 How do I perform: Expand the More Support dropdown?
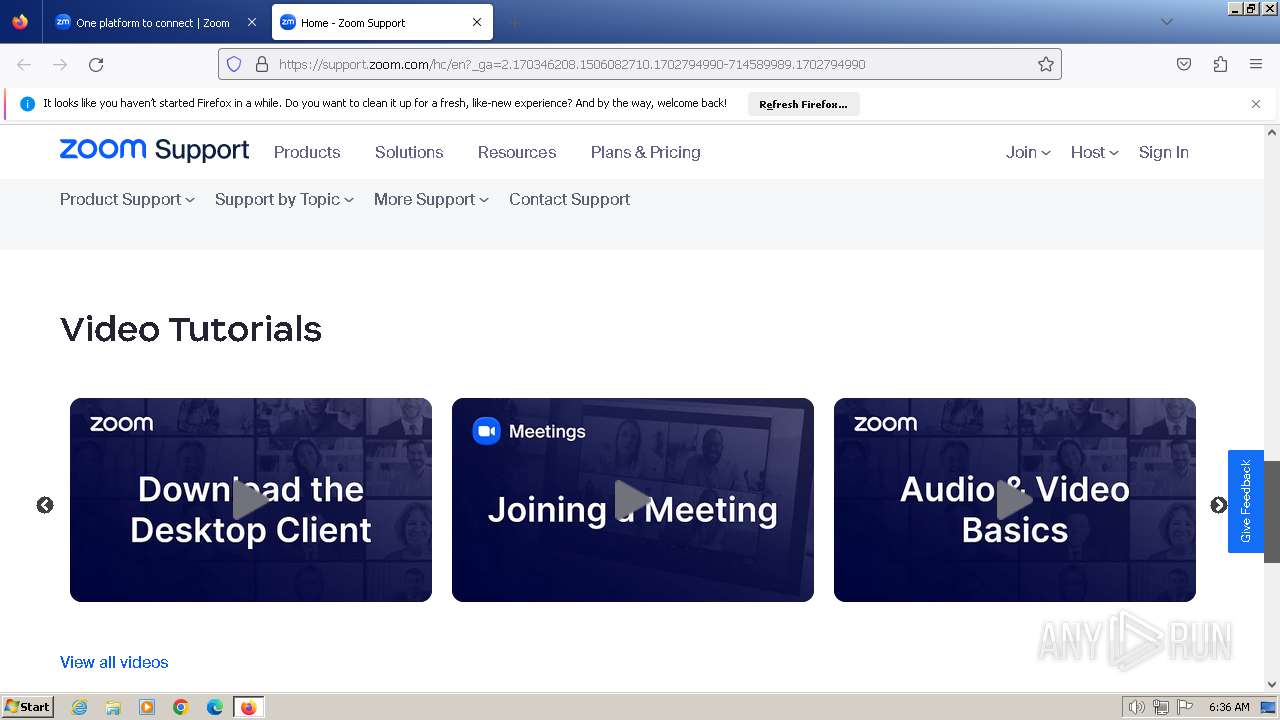(431, 199)
